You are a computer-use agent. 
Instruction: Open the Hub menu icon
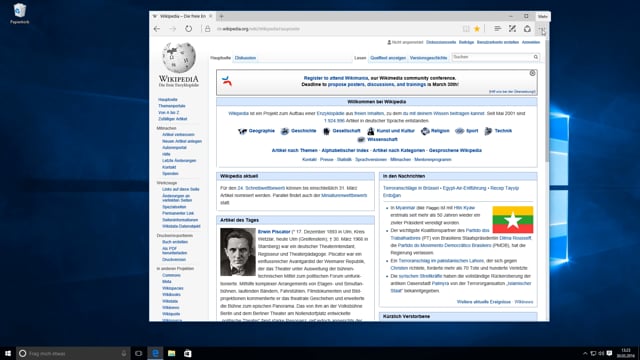coord(498,29)
